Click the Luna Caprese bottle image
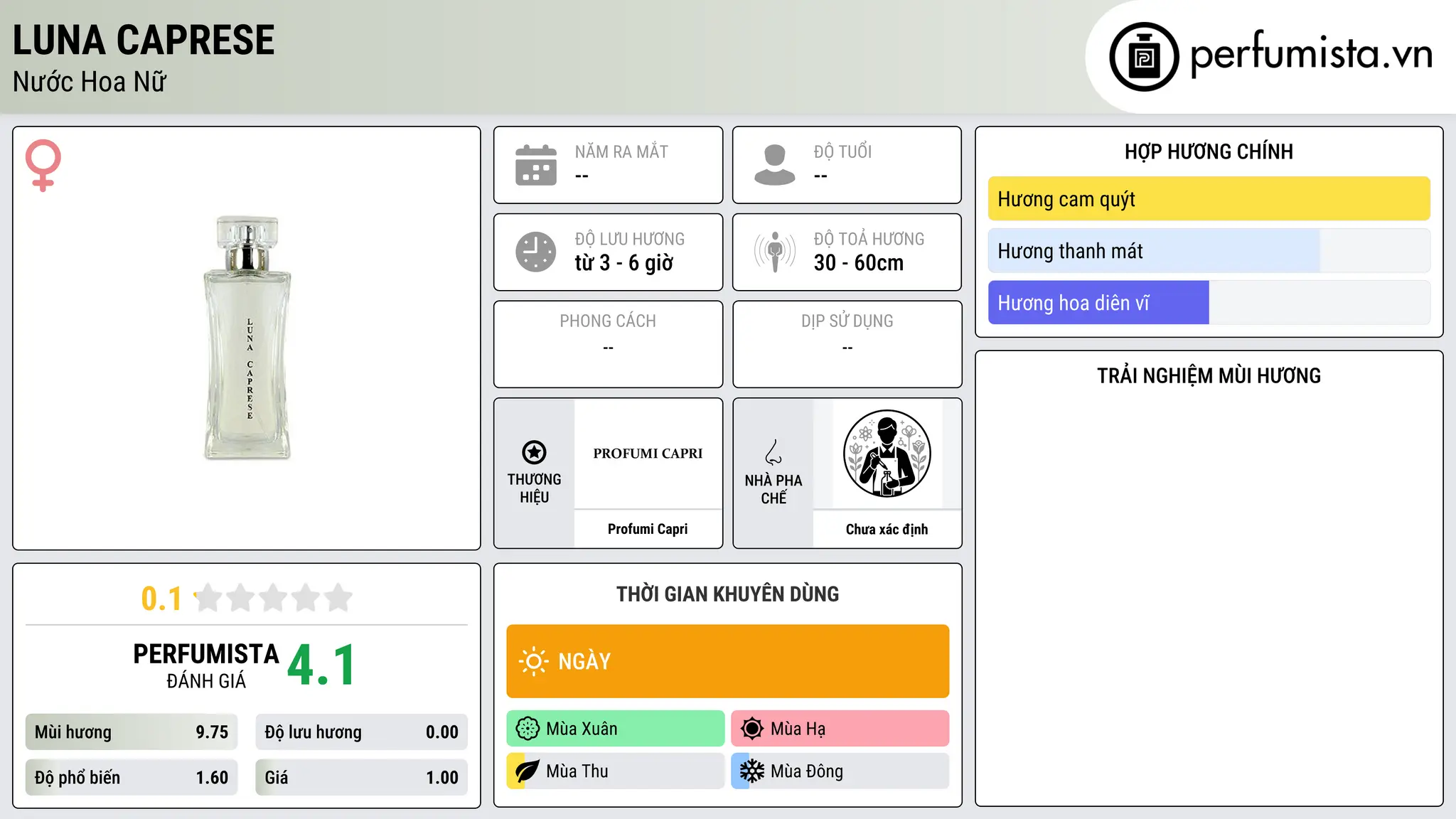Image resolution: width=1456 pixels, height=819 pixels. point(247,338)
